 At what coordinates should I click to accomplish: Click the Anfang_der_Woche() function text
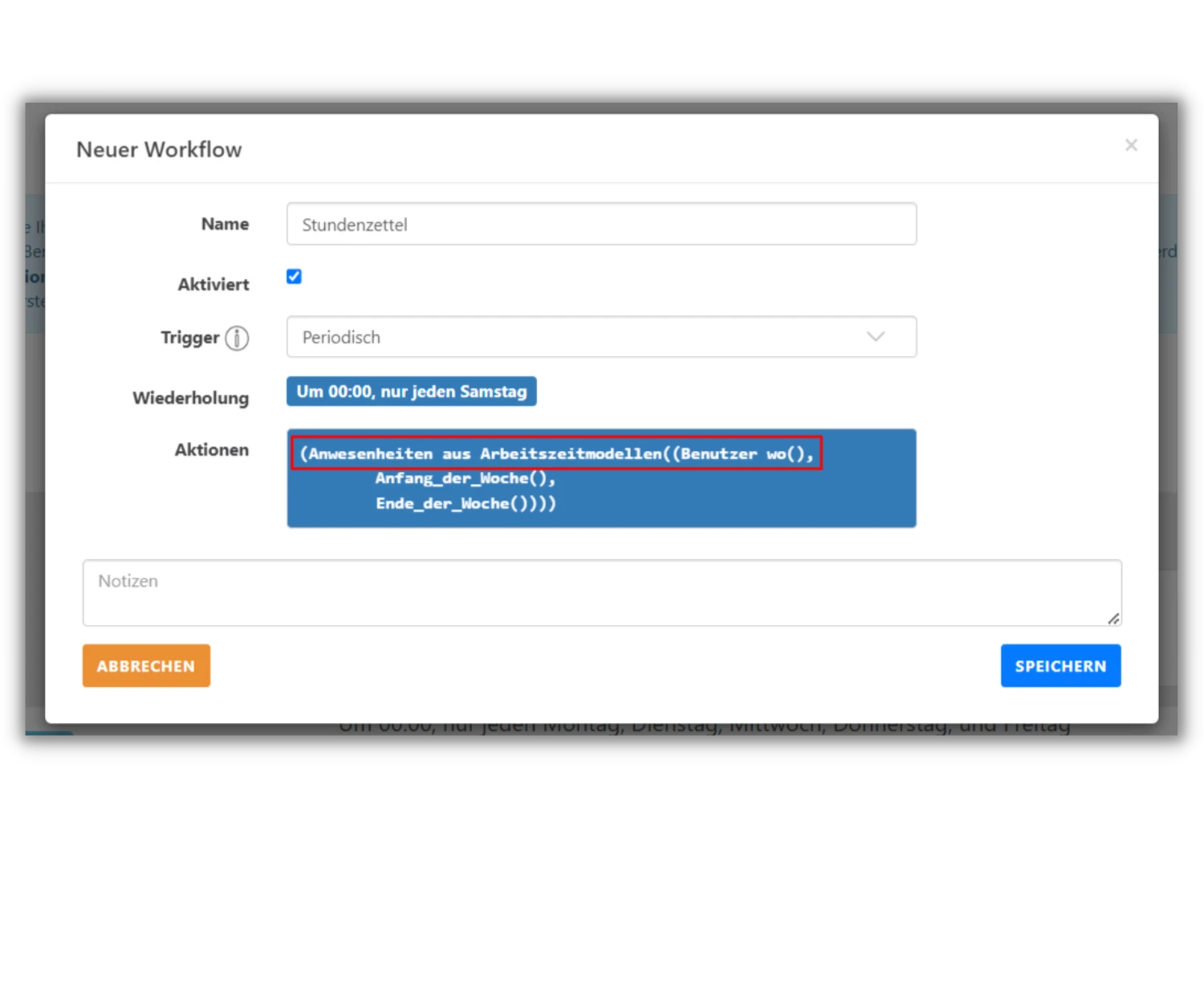pos(466,478)
